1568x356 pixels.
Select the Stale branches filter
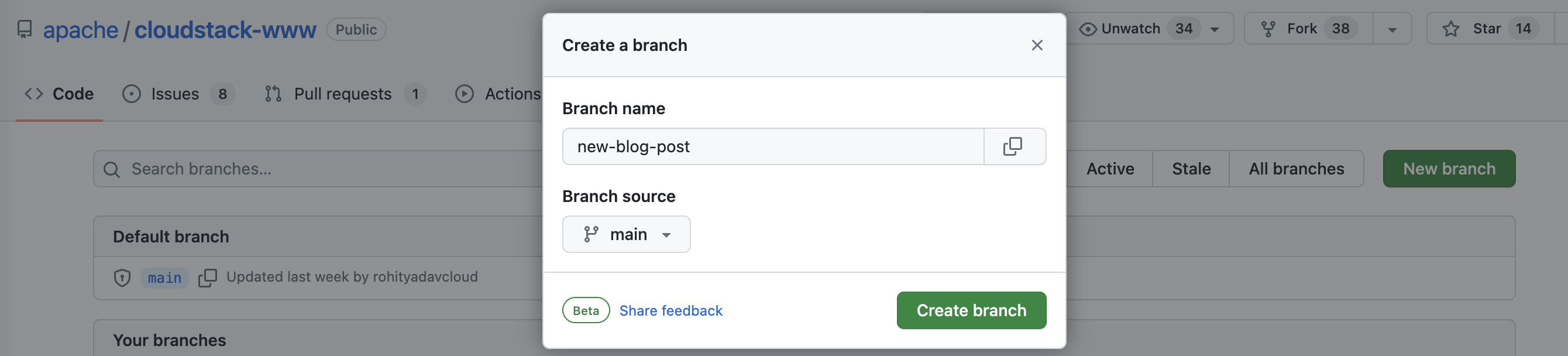1191,169
